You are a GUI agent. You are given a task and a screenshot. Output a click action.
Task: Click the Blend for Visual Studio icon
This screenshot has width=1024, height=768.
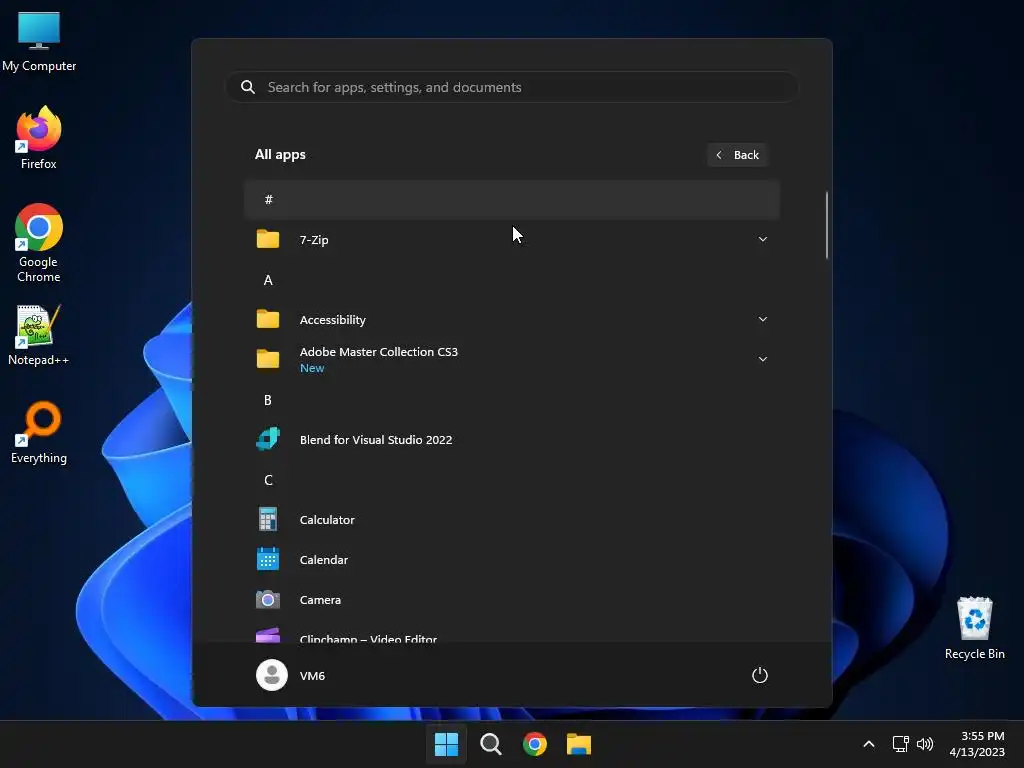(268, 440)
